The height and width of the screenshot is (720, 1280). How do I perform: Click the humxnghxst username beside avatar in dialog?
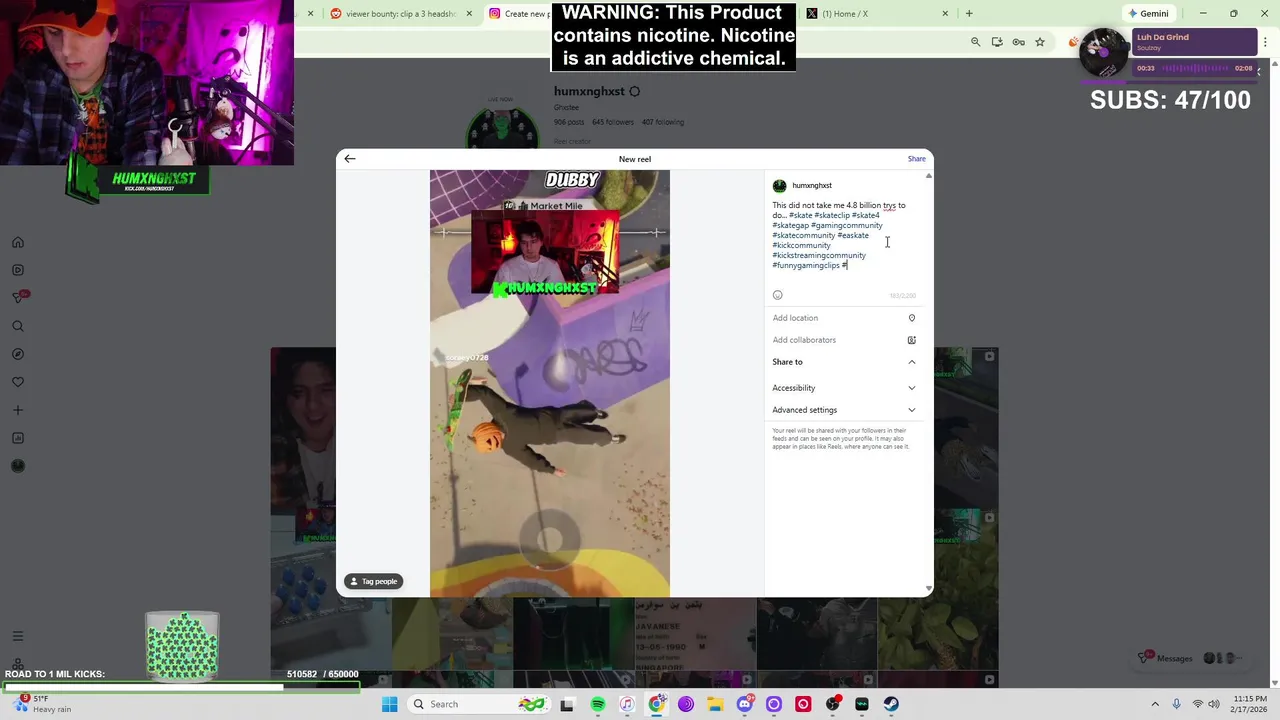pos(812,185)
